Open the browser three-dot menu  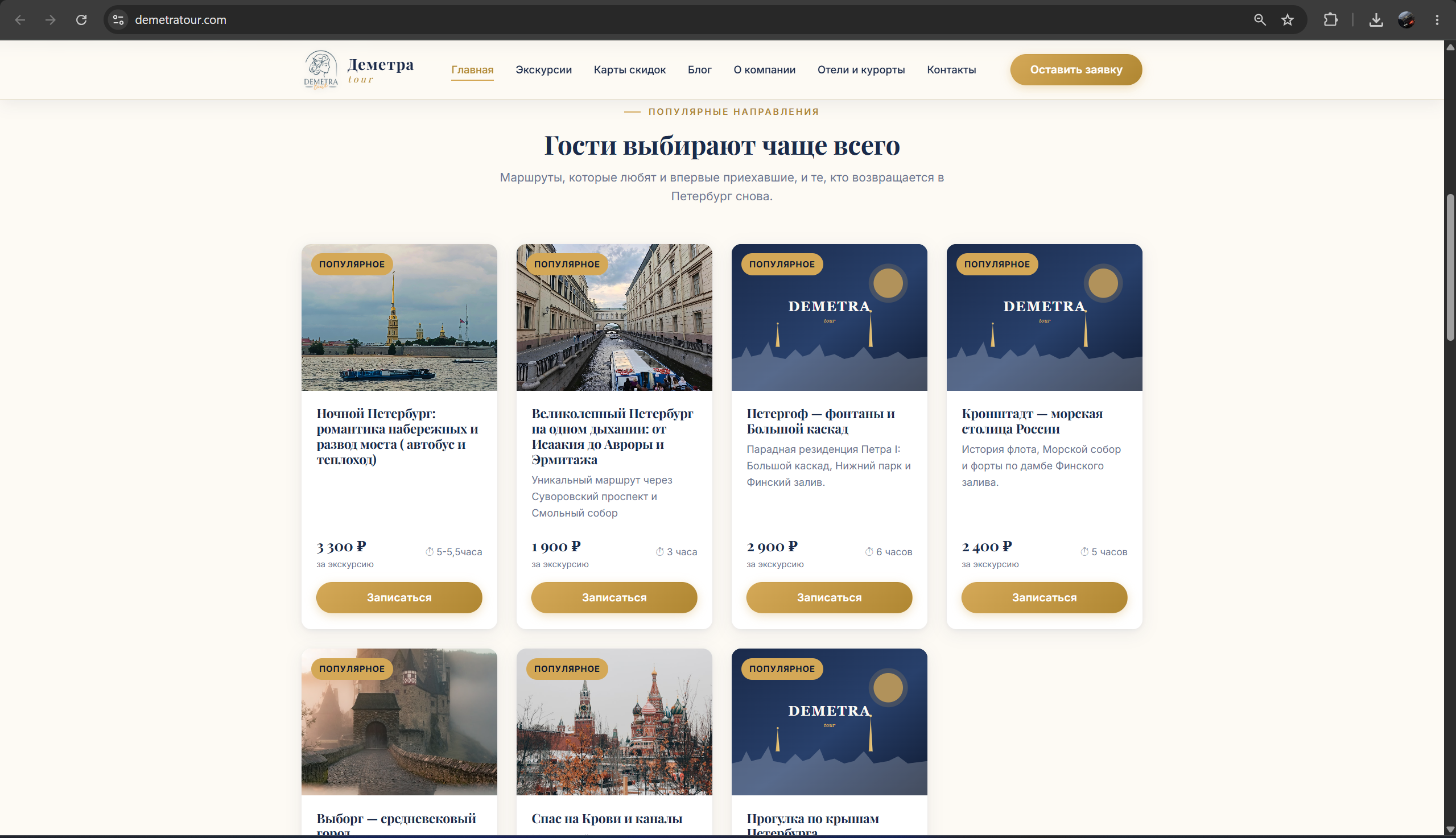pos(1437,20)
